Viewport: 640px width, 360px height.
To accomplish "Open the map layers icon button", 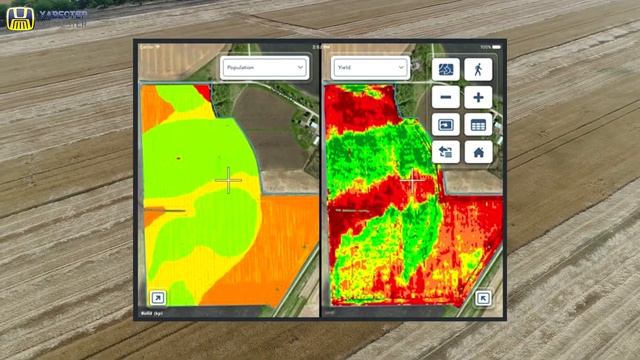I will [x=445, y=69].
